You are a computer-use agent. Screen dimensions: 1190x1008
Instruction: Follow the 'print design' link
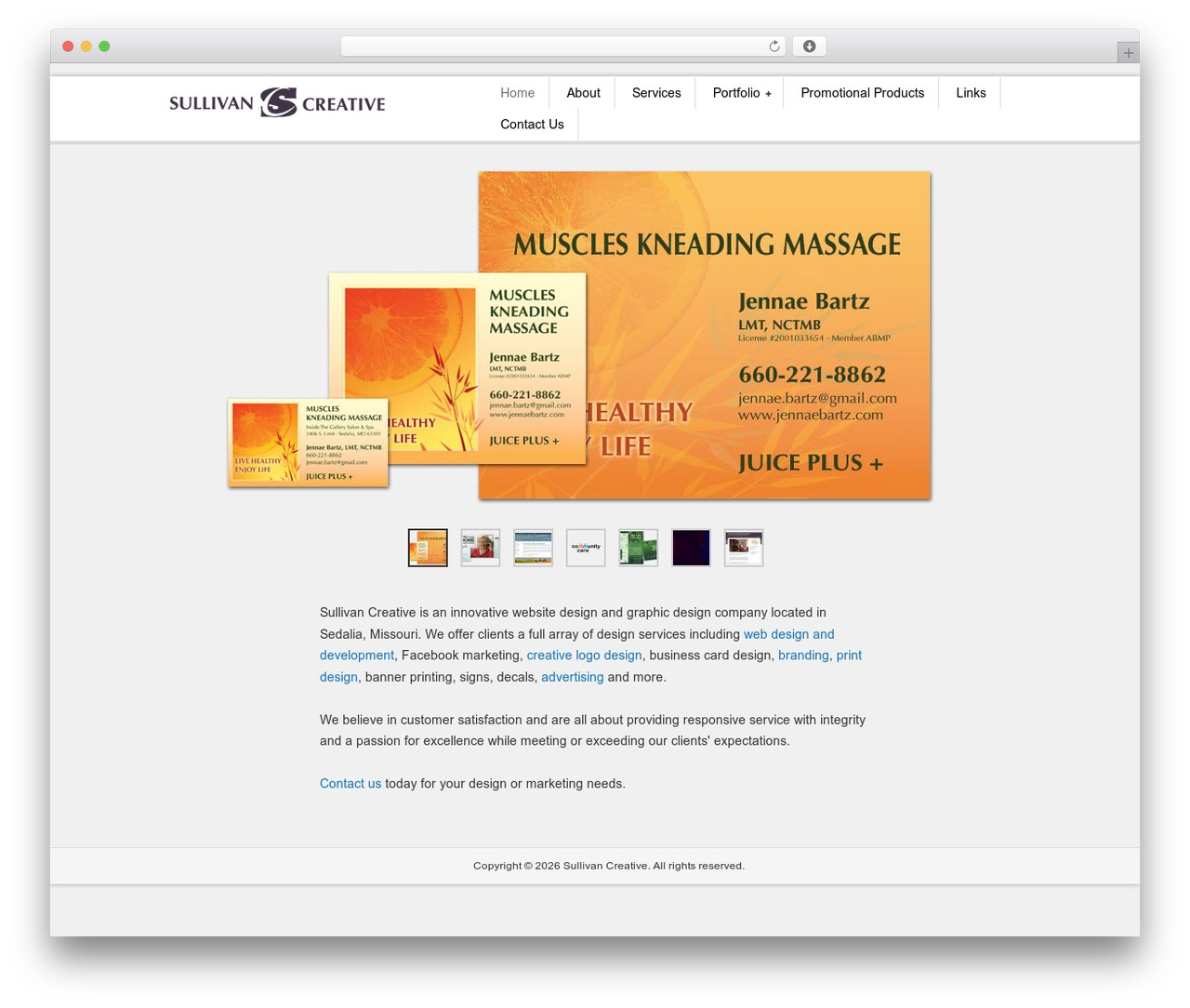(x=849, y=656)
